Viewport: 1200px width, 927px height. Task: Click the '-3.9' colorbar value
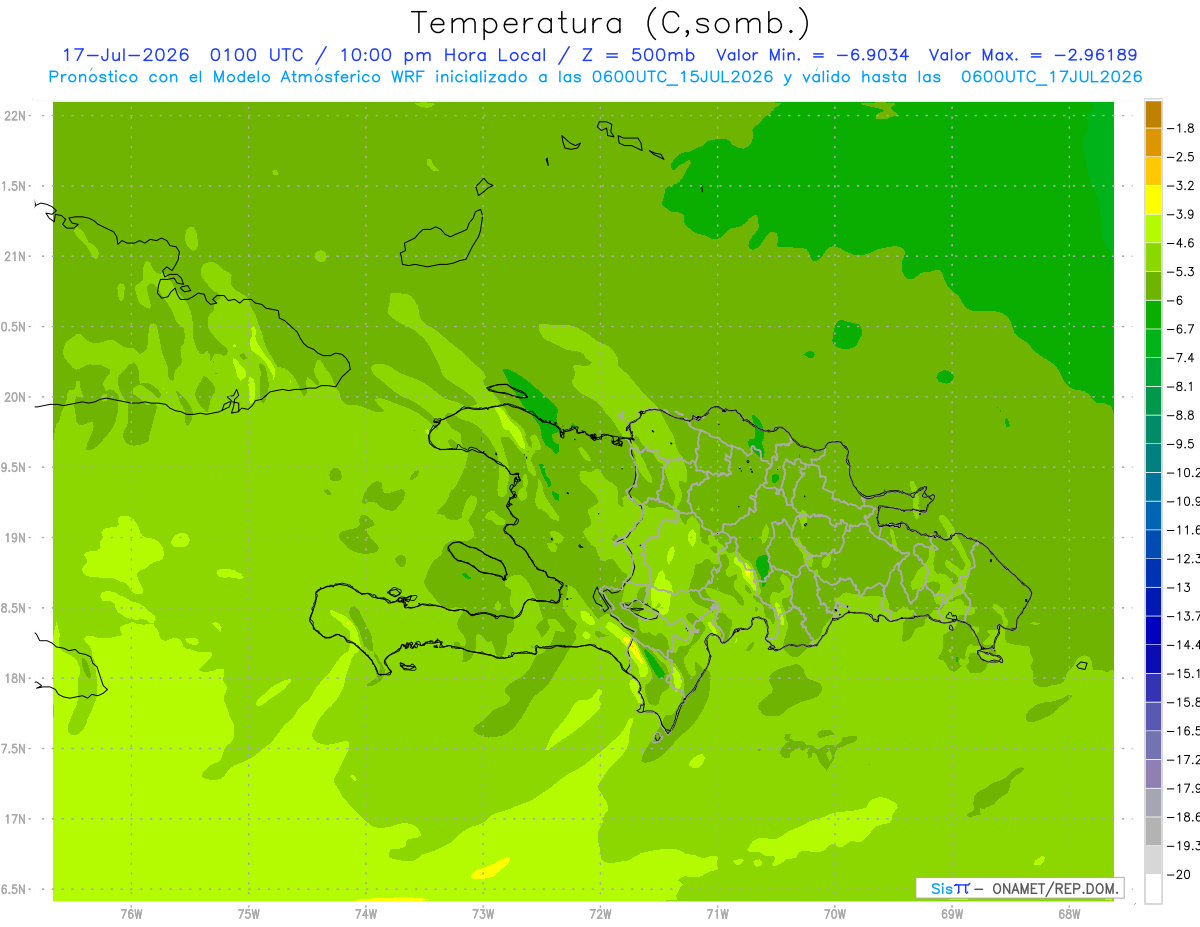pos(1181,214)
